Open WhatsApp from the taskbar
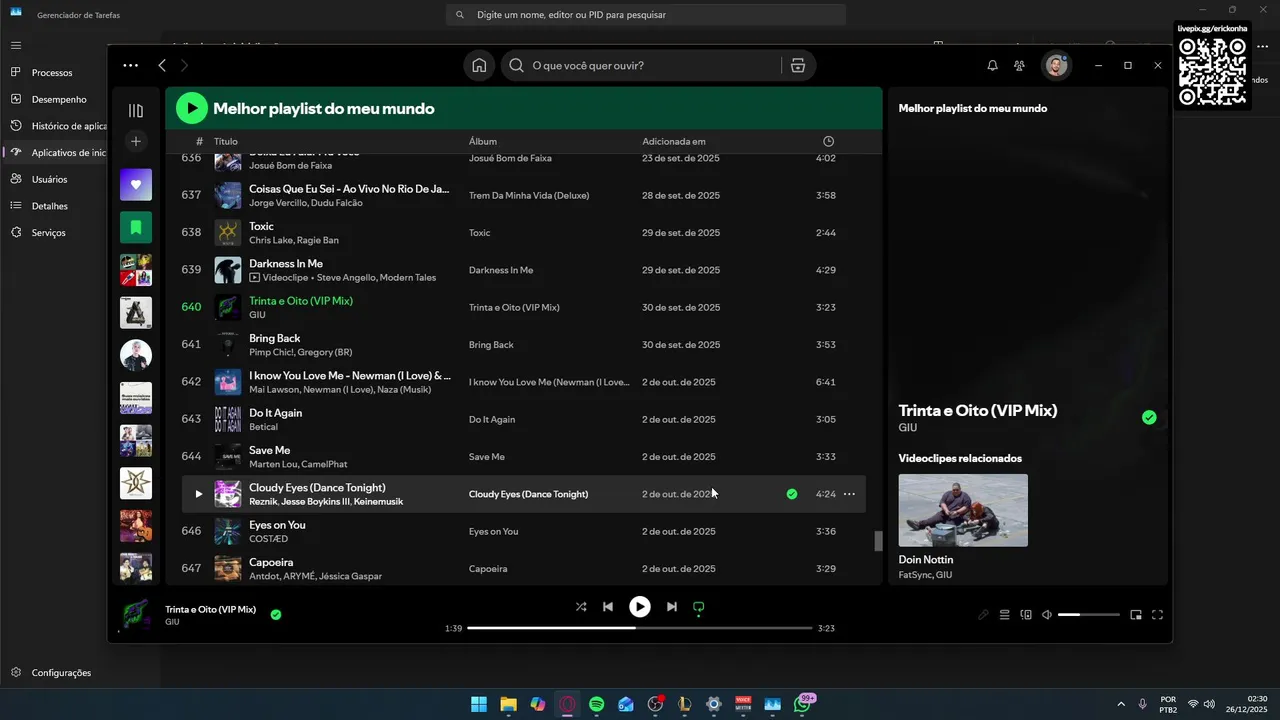This screenshot has width=1280, height=720. coord(802,704)
